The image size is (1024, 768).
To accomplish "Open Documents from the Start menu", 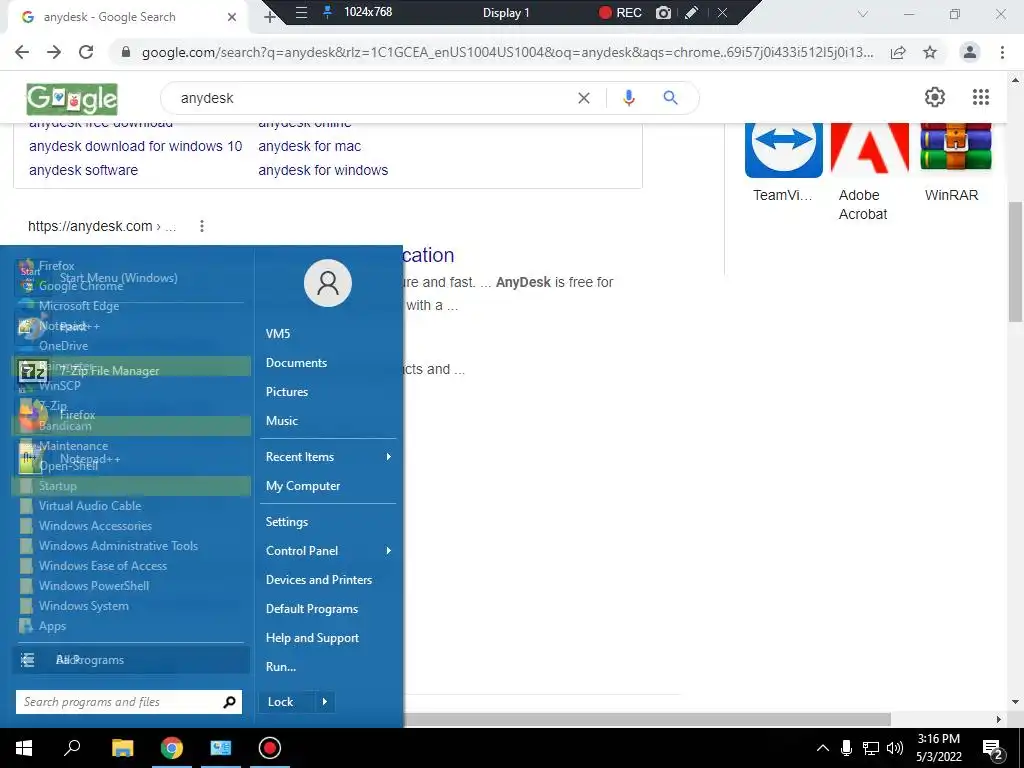I will pos(296,363).
